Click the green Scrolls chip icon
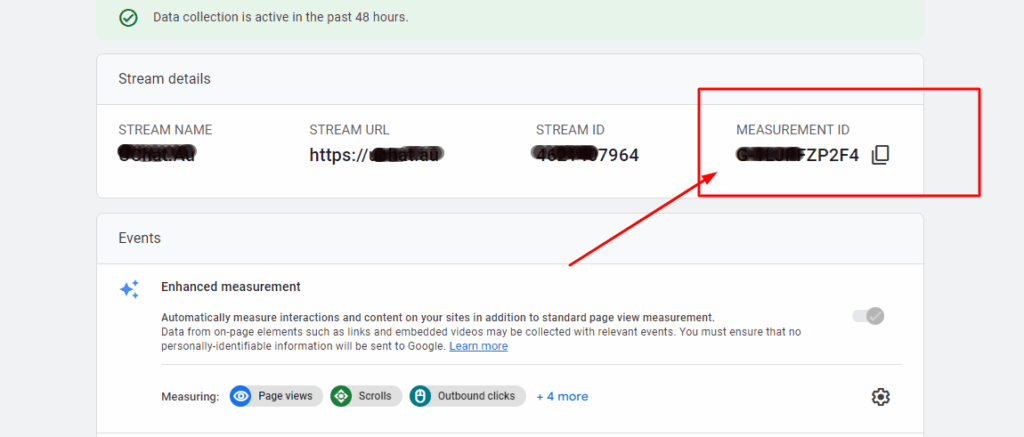 point(341,396)
